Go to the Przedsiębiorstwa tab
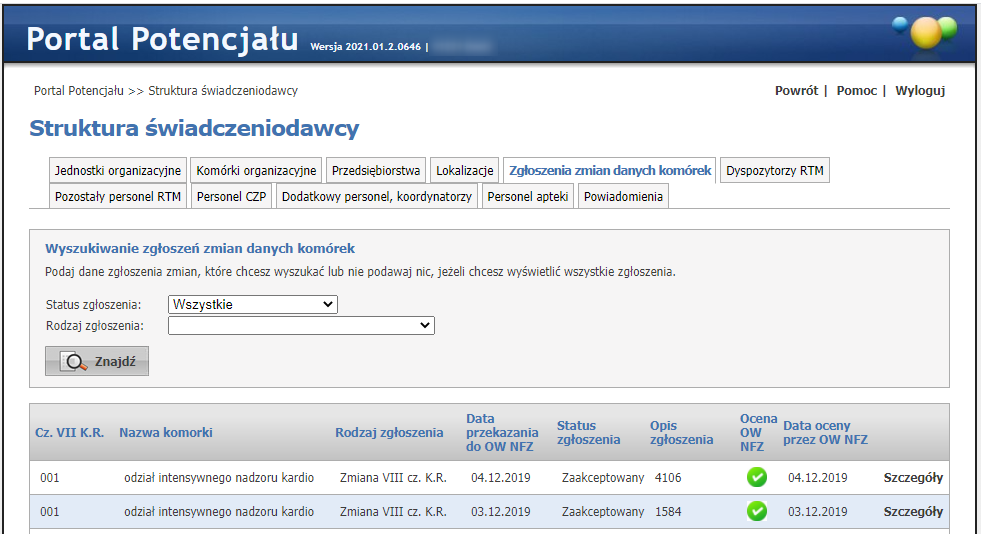This screenshot has height=534, width=981. point(377,171)
